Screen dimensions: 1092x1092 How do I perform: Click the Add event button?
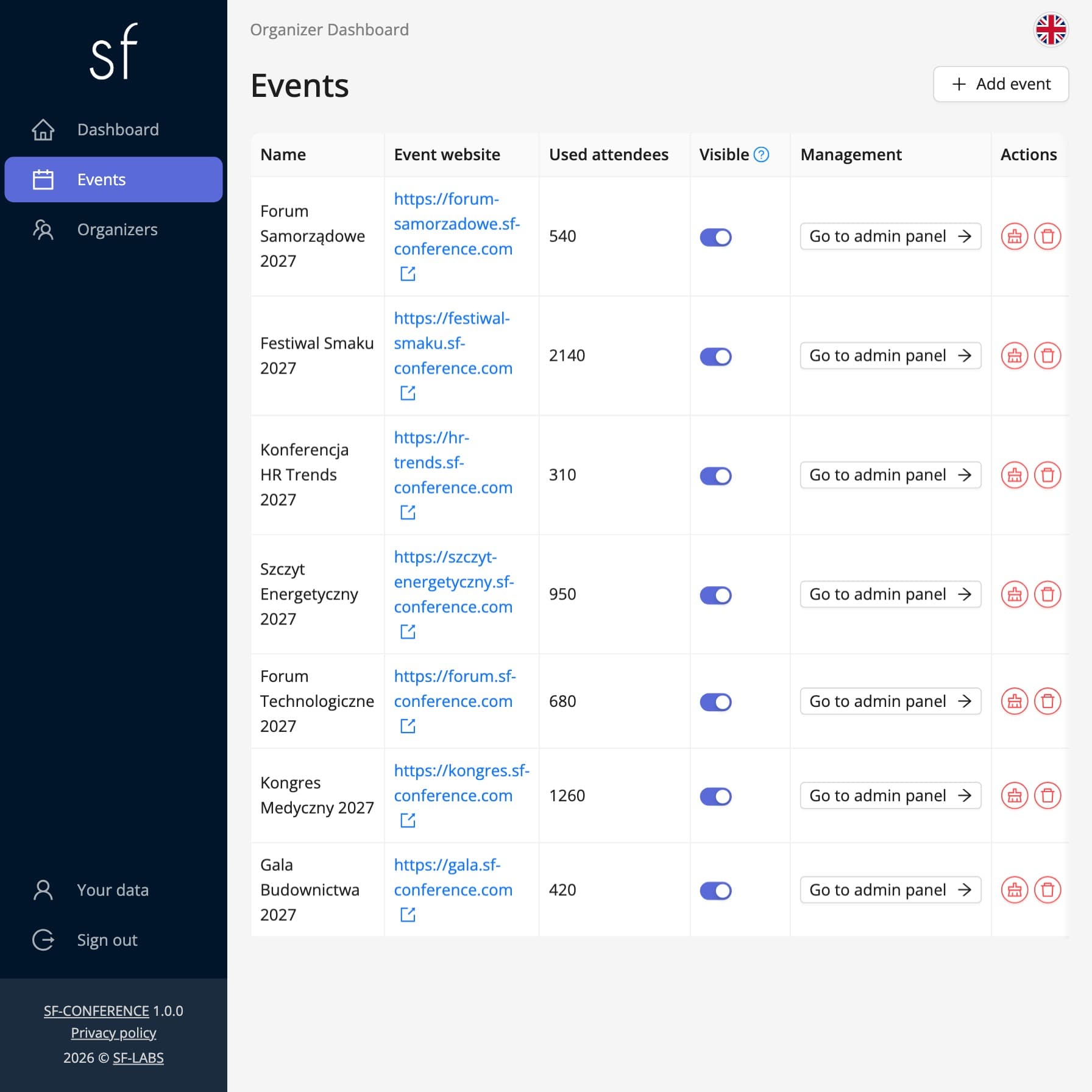(x=1001, y=84)
